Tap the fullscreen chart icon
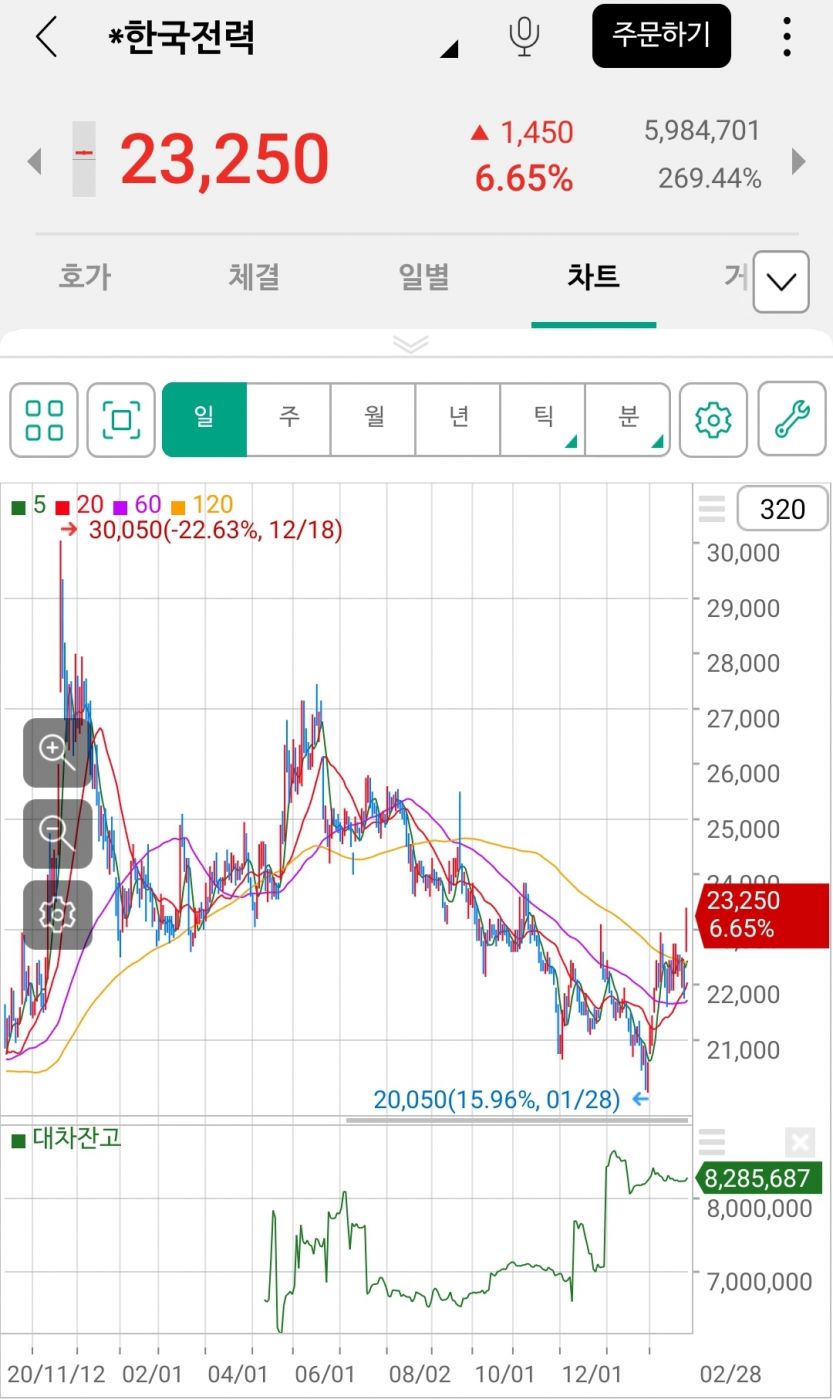Viewport: 833px width, 1400px height. (121, 420)
